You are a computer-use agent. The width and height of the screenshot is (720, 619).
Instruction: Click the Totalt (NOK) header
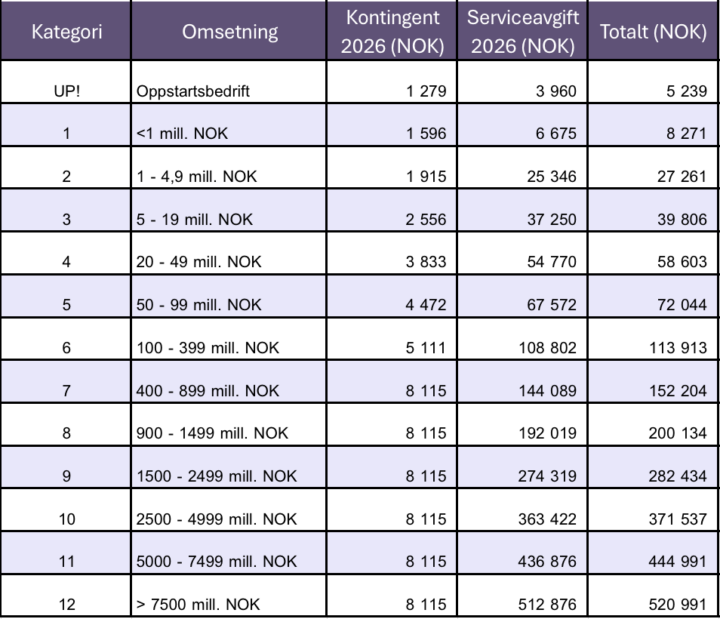click(x=653, y=32)
